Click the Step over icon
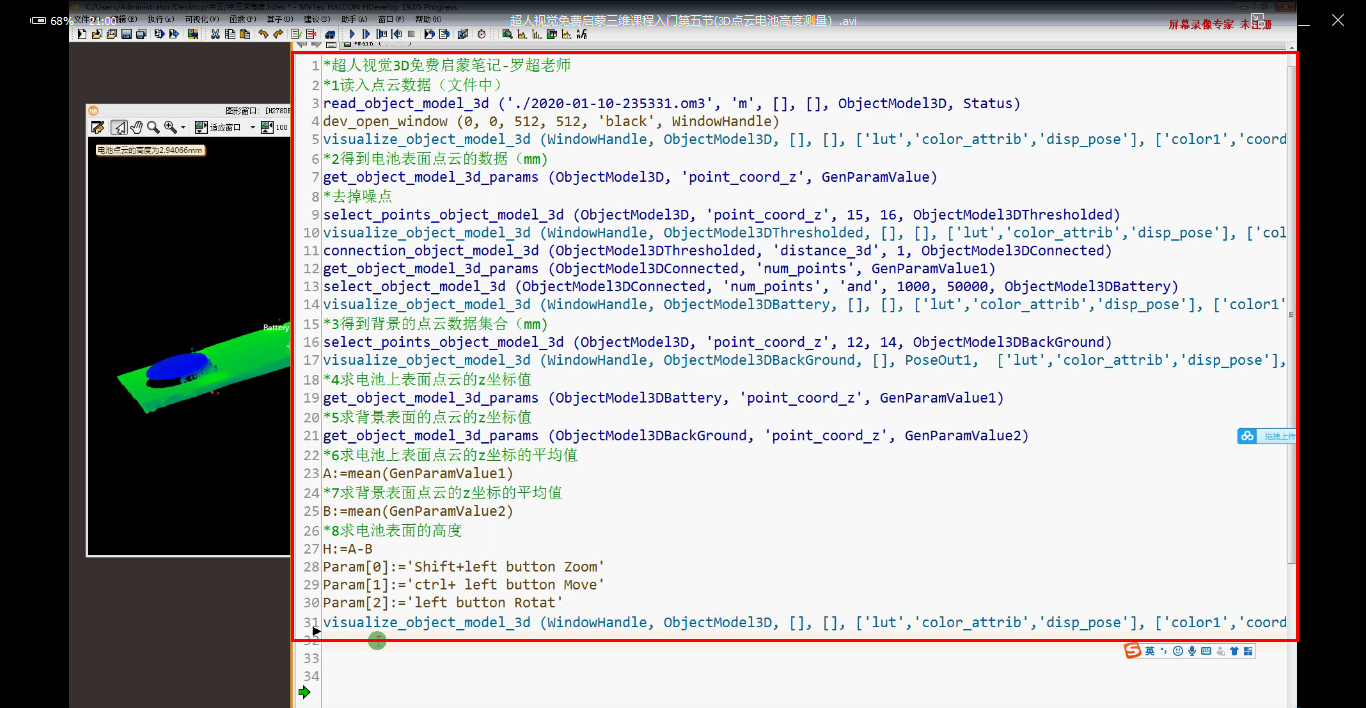Image resolution: width=1366 pixels, height=708 pixels. (367, 34)
